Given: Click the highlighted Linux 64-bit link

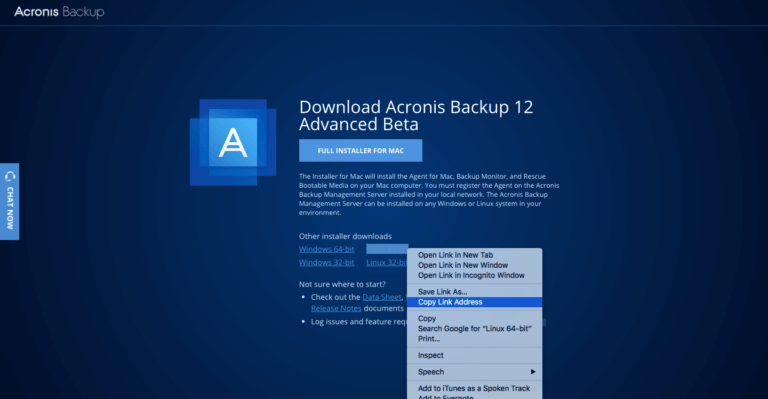Looking at the screenshot, I should click(x=387, y=249).
